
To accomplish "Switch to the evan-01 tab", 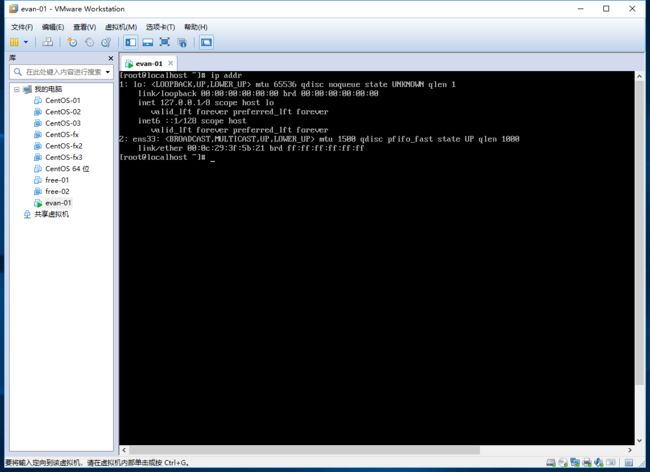I will click(149, 63).
